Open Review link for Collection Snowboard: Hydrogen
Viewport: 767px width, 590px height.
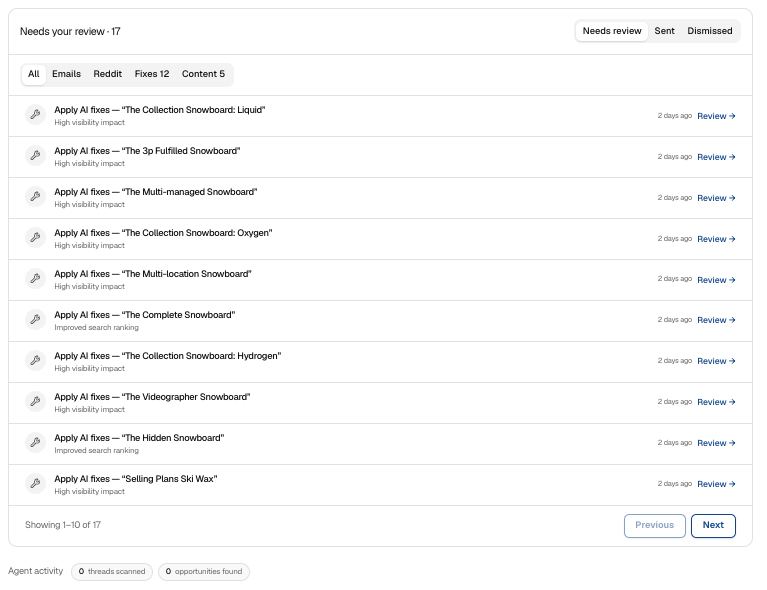(x=716, y=361)
